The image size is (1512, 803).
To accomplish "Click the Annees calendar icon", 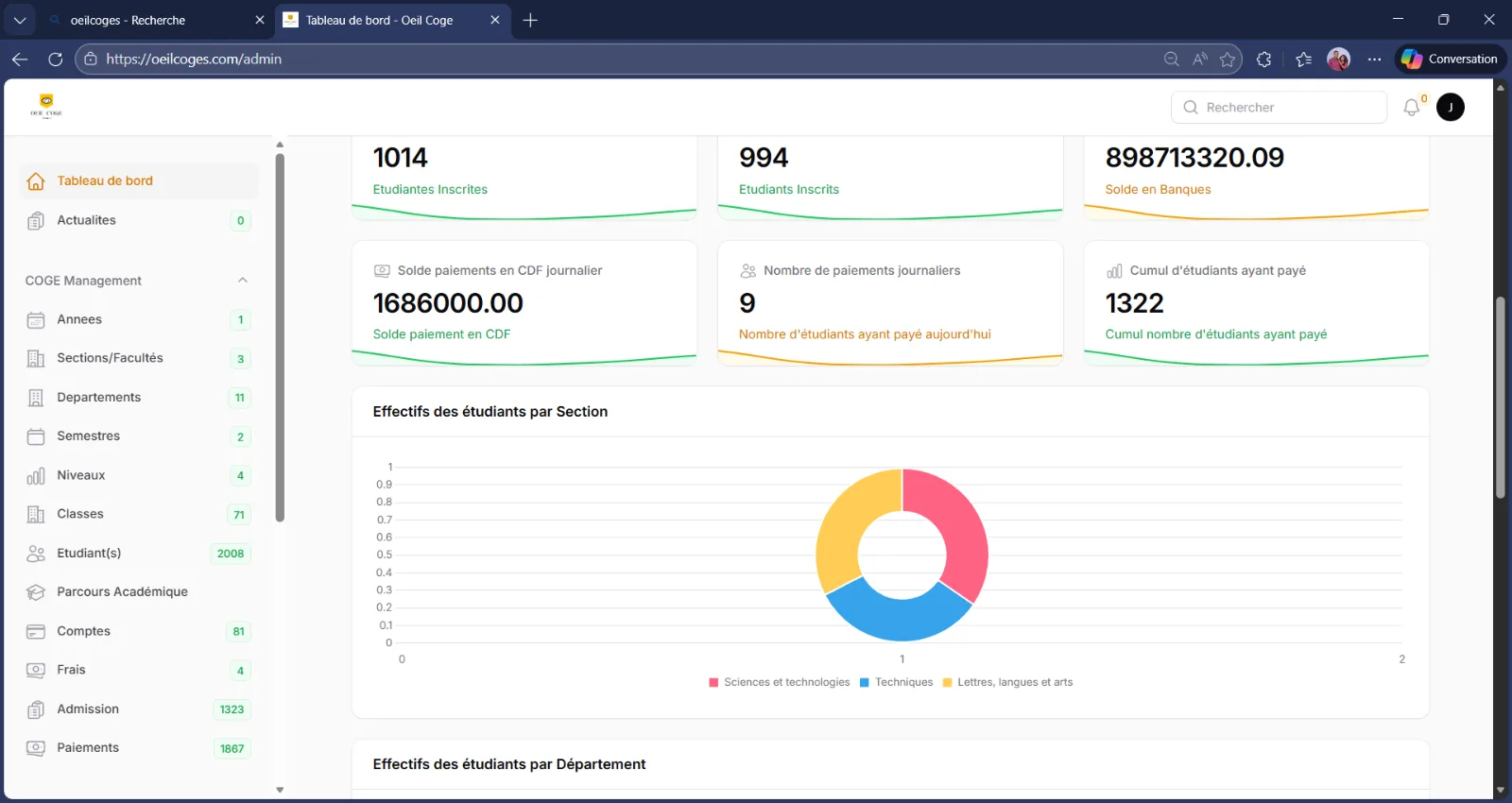I will click(x=36, y=320).
